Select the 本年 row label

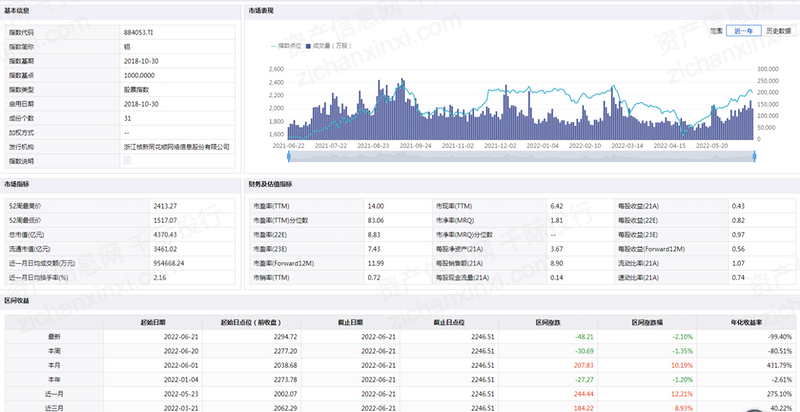54,379
